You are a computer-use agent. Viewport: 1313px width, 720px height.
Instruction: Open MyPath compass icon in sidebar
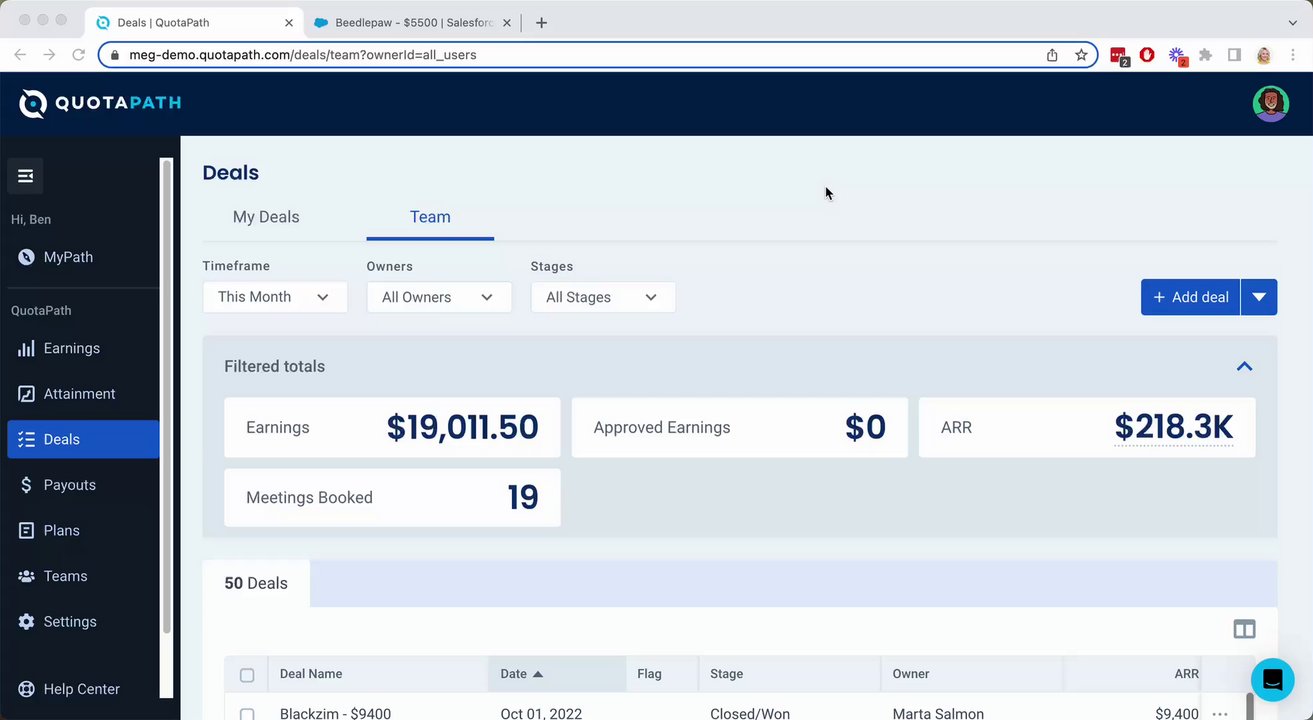[26, 257]
